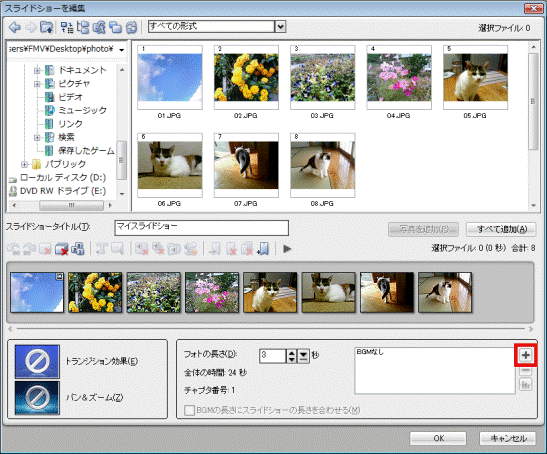Click the timeline horizontal scroll track

tap(270, 329)
